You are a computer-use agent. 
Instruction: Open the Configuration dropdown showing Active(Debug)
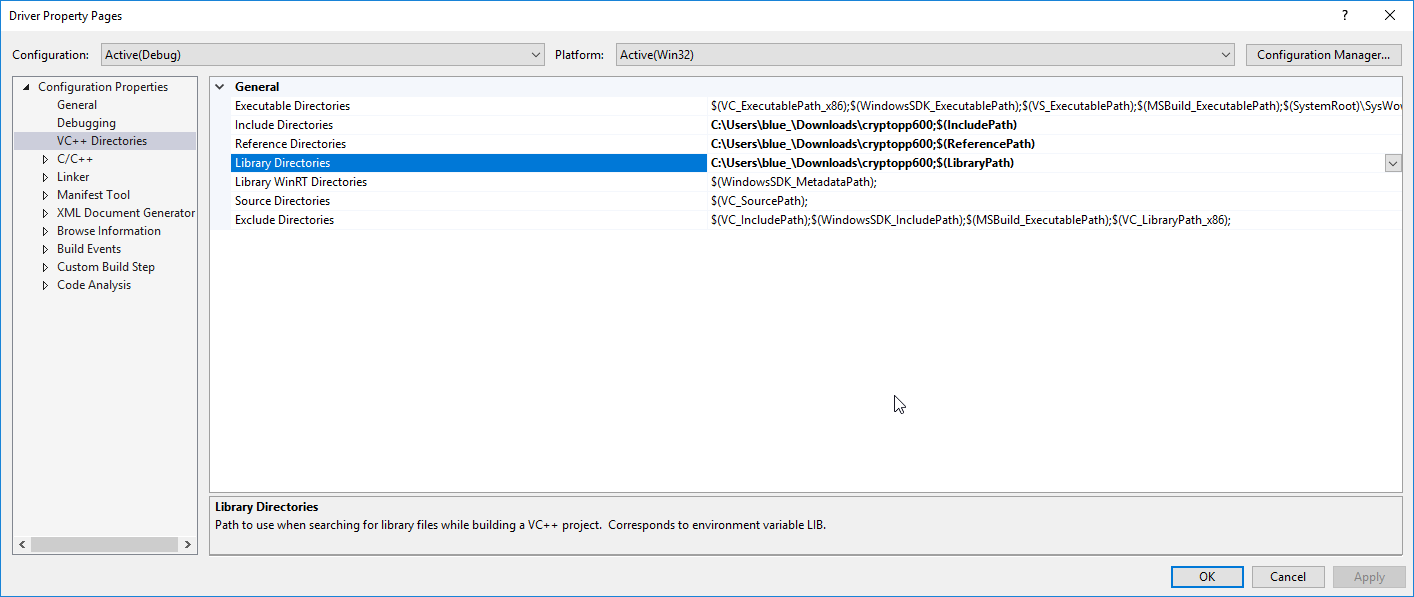click(x=534, y=55)
